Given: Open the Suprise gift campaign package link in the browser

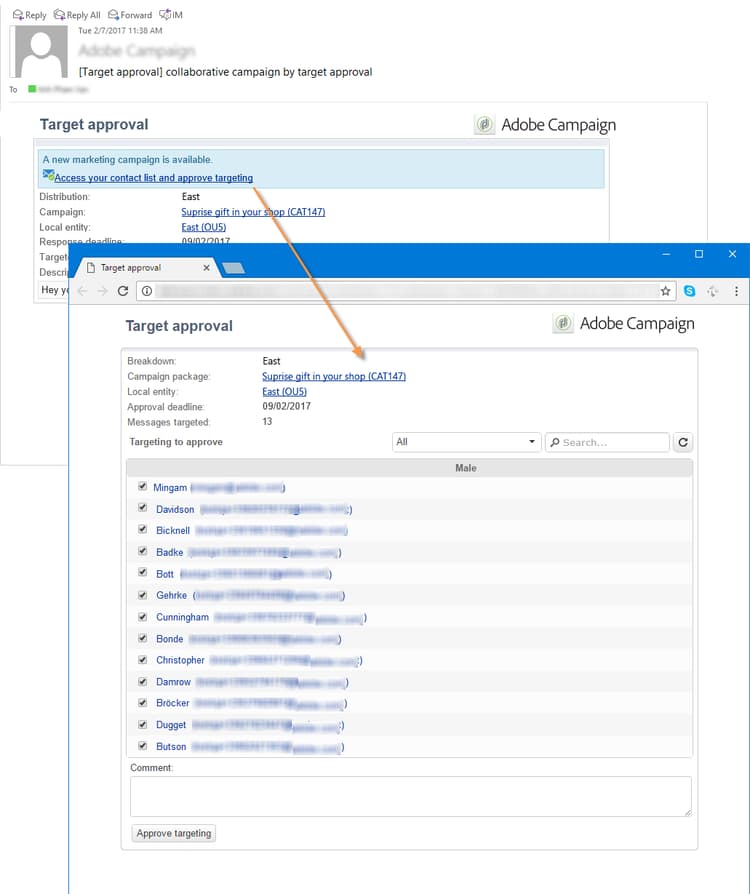Looking at the screenshot, I should pyautogui.click(x=334, y=376).
